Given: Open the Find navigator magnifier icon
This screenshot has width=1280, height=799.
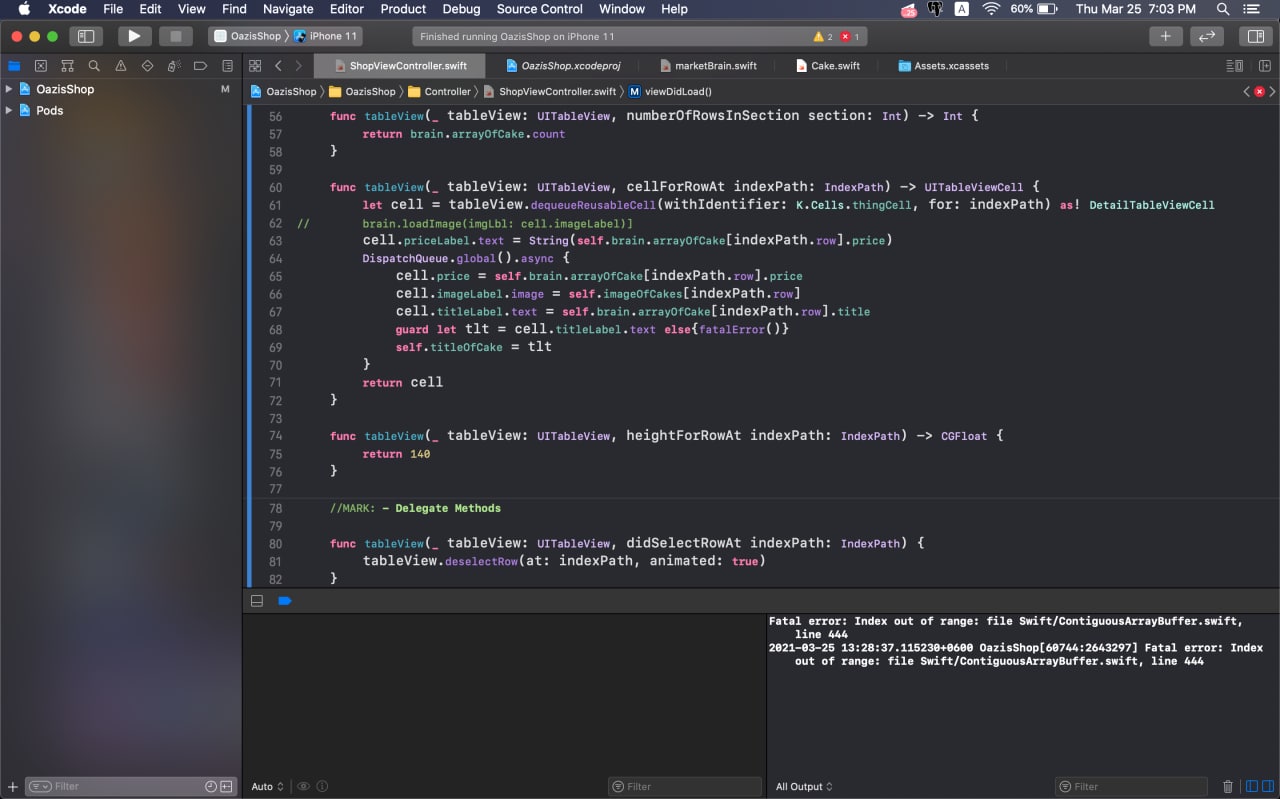Looking at the screenshot, I should click(x=94, y=66).
